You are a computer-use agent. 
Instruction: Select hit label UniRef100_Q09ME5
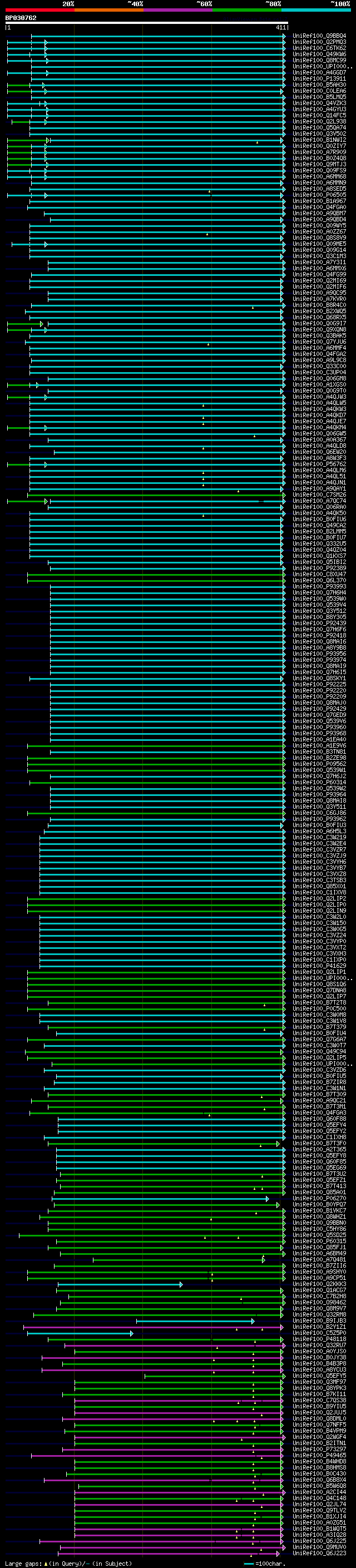(x=319, y=244)
